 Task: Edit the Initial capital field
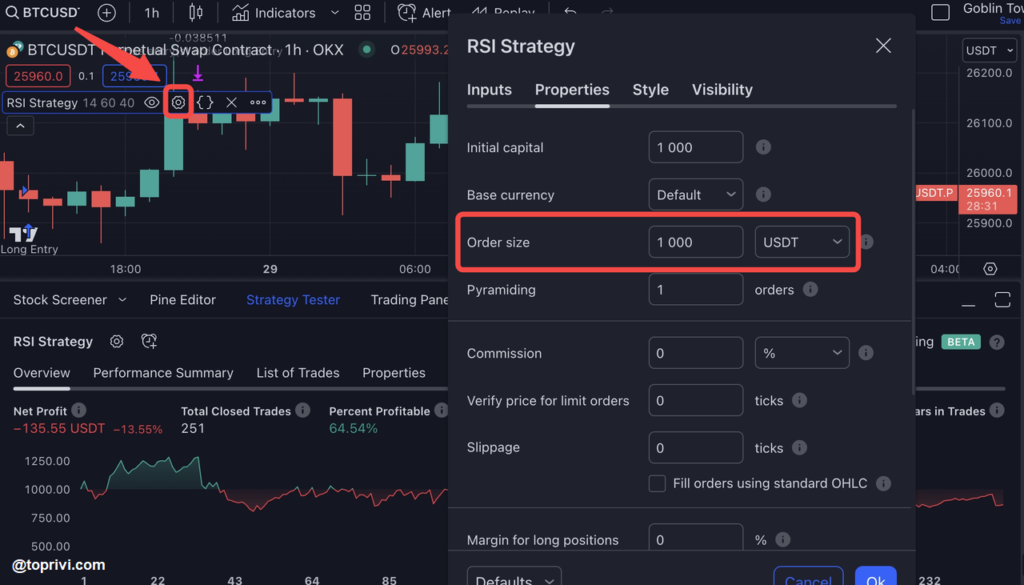pos(696,148)
